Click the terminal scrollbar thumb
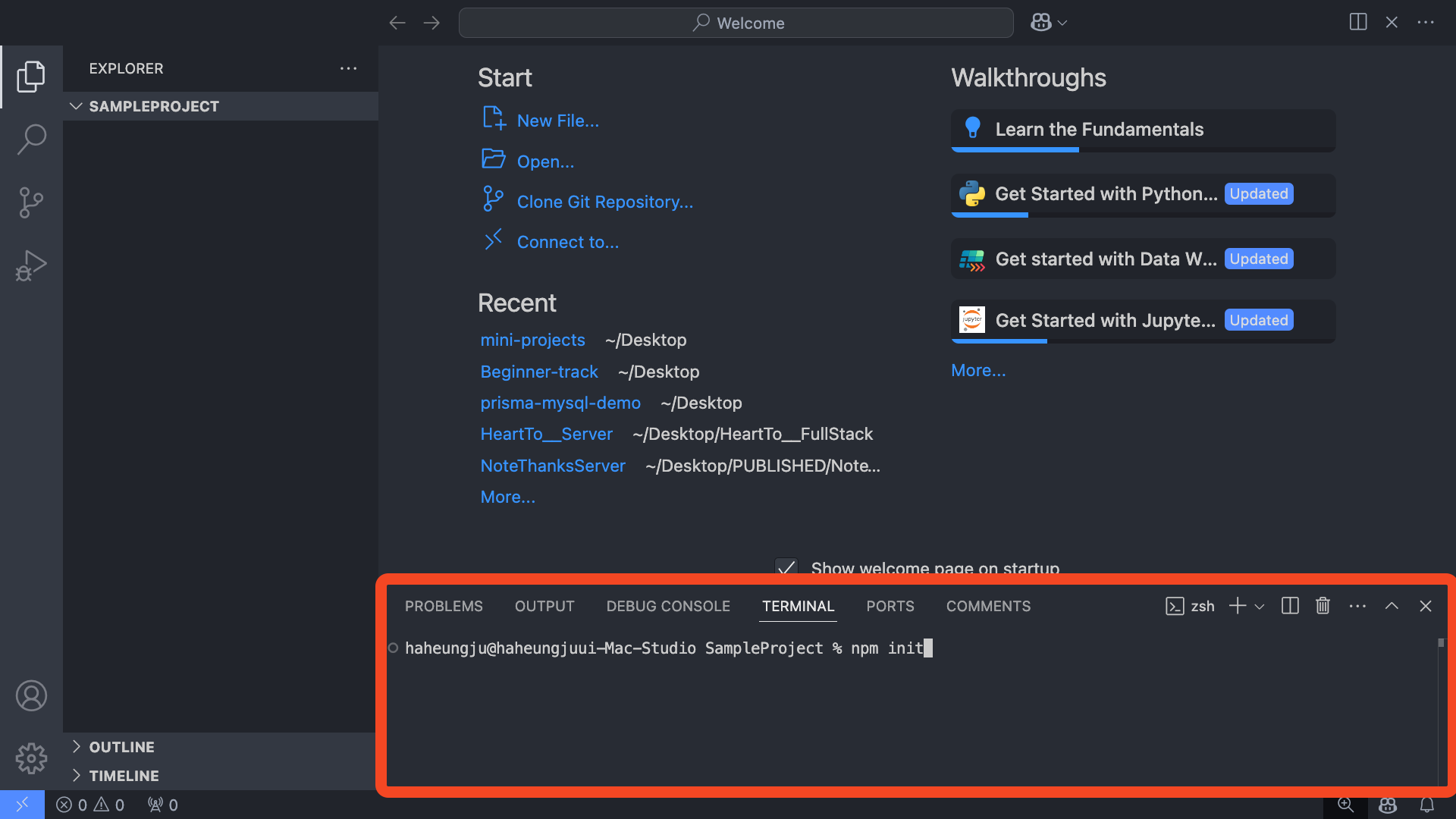1456x819 pixels. [x=1441, y=643]
